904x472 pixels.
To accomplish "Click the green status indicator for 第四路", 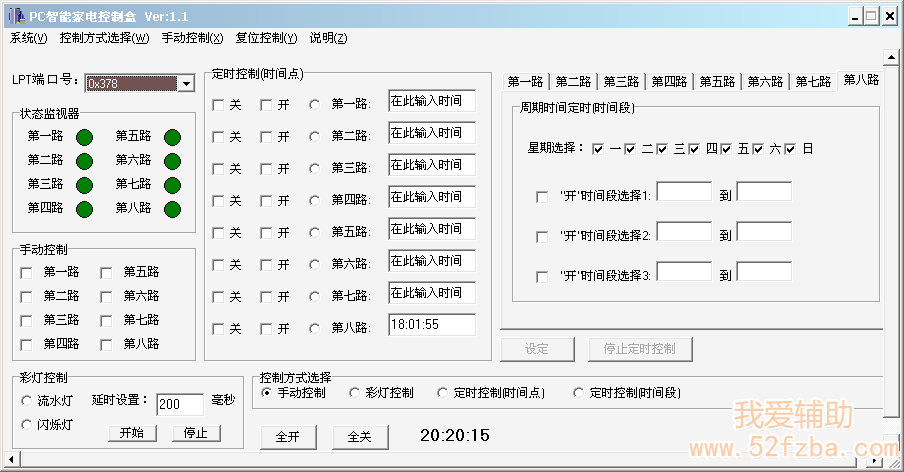I will click(x=84, y=209).
